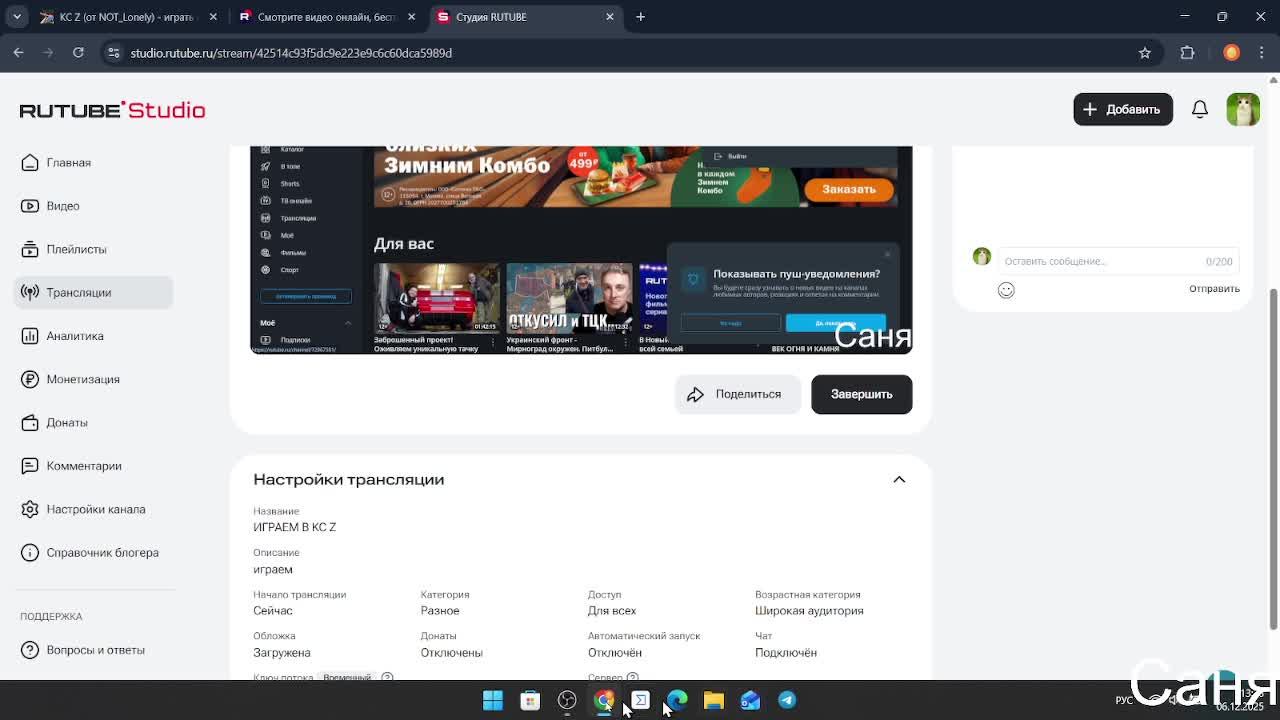
Task: Click the description text играем
Action: [273, 570]
